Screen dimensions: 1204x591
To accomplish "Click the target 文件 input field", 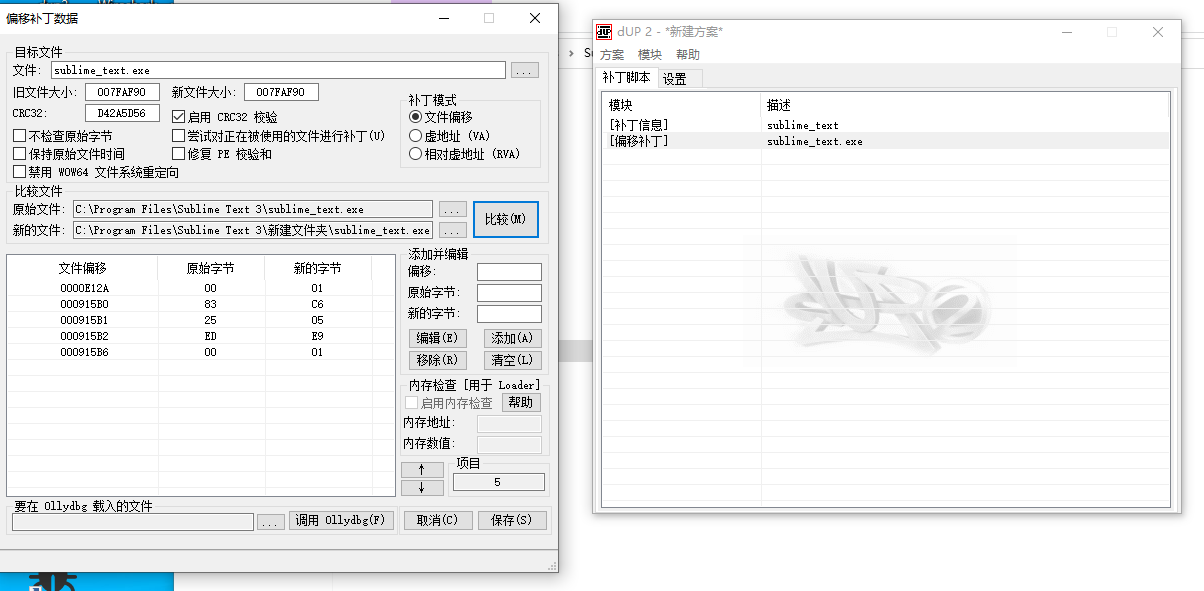I will pyautogui.click(x=278, y=70).
